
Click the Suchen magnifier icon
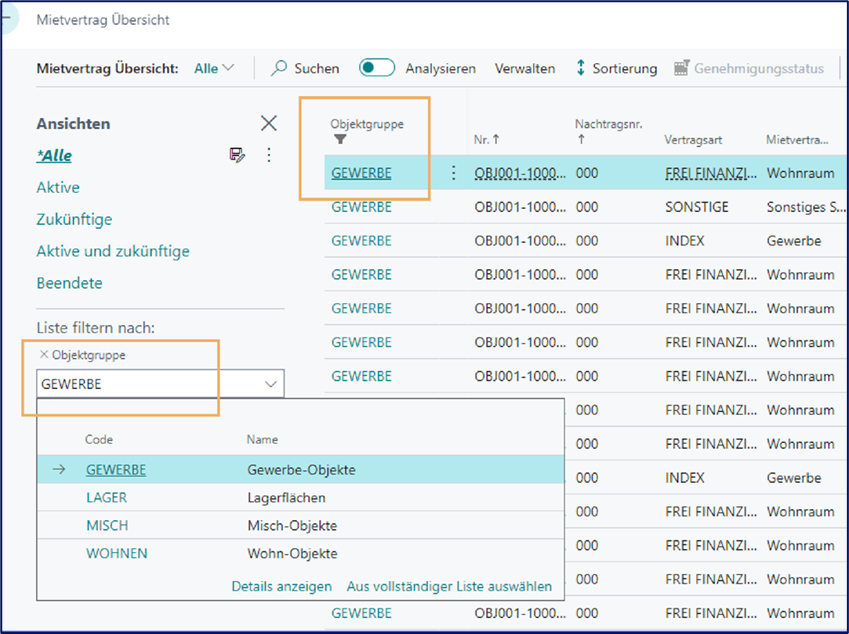coord(280,68)
